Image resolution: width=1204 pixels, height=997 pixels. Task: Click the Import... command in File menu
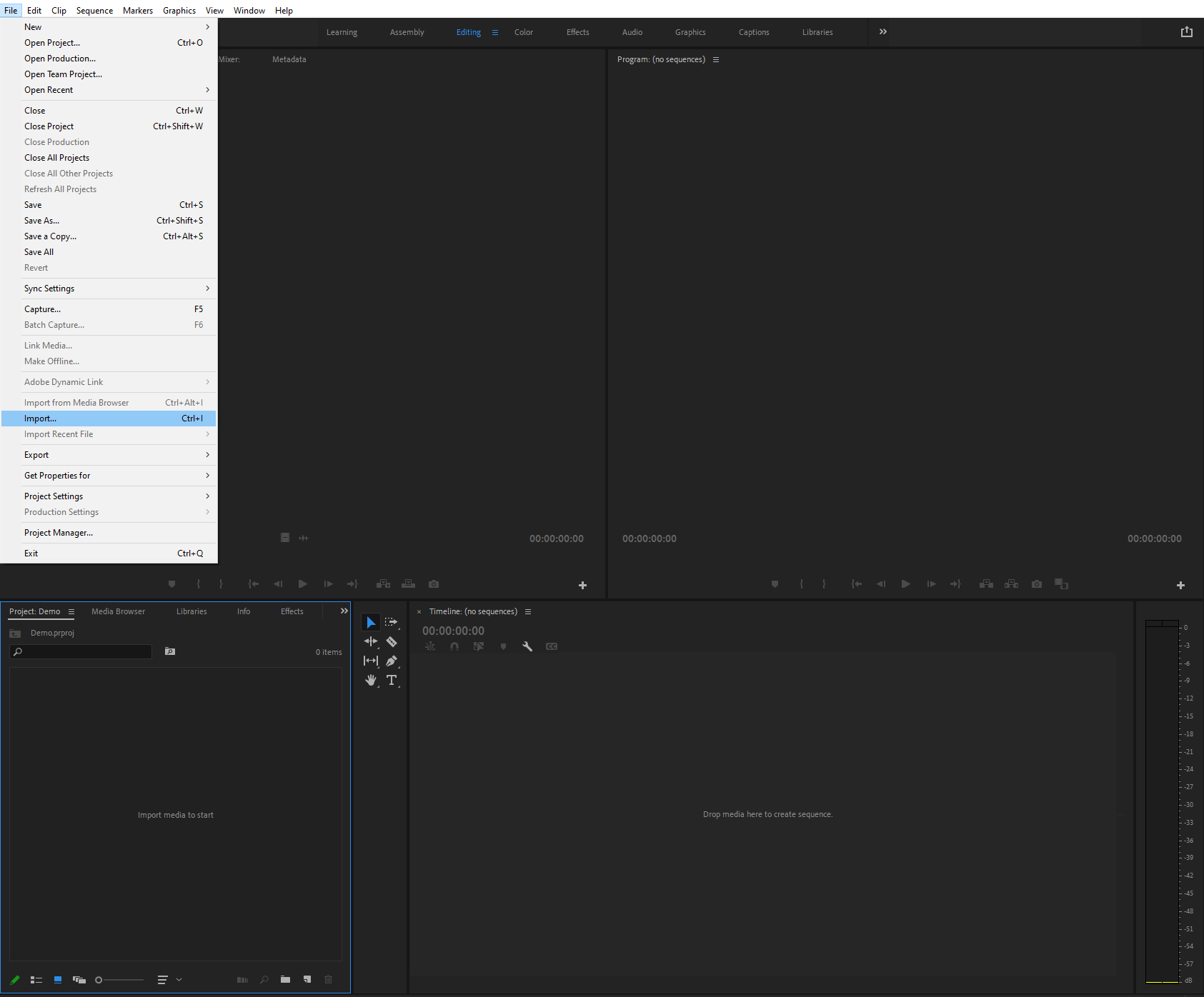tap(41, 419)
